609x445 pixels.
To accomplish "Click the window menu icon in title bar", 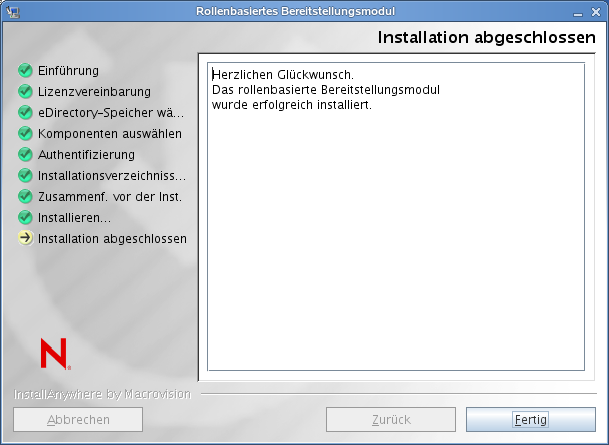I will pos(13,12).
